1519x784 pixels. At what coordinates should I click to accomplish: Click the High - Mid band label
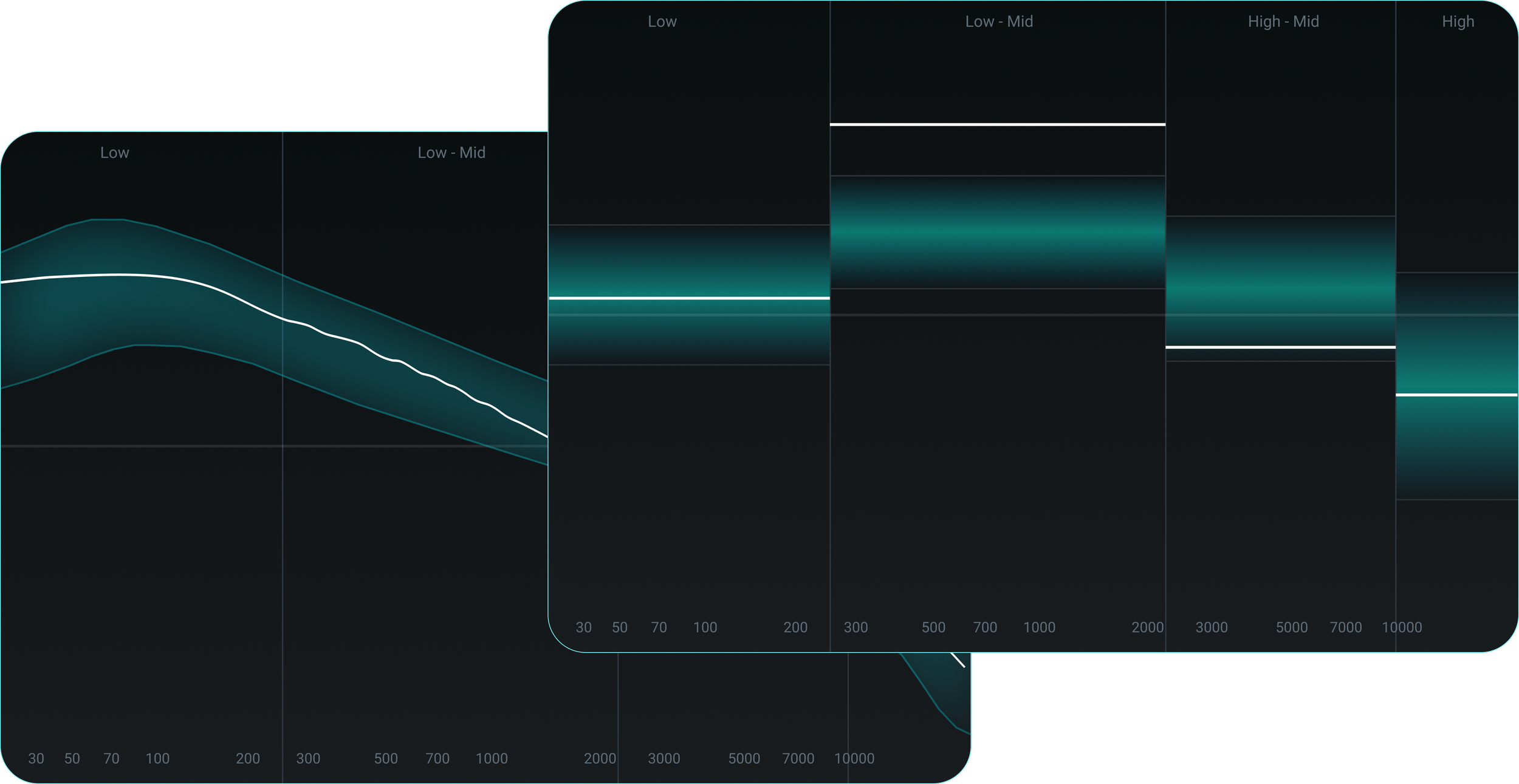(x=1283, y=21)
